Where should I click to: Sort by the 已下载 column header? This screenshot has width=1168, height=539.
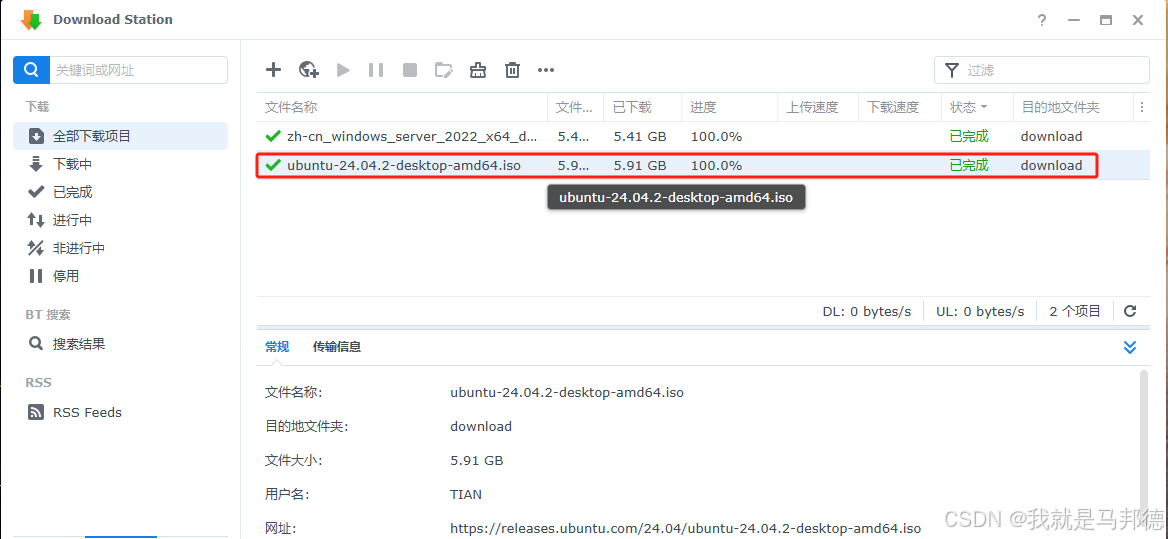point(642,107)
